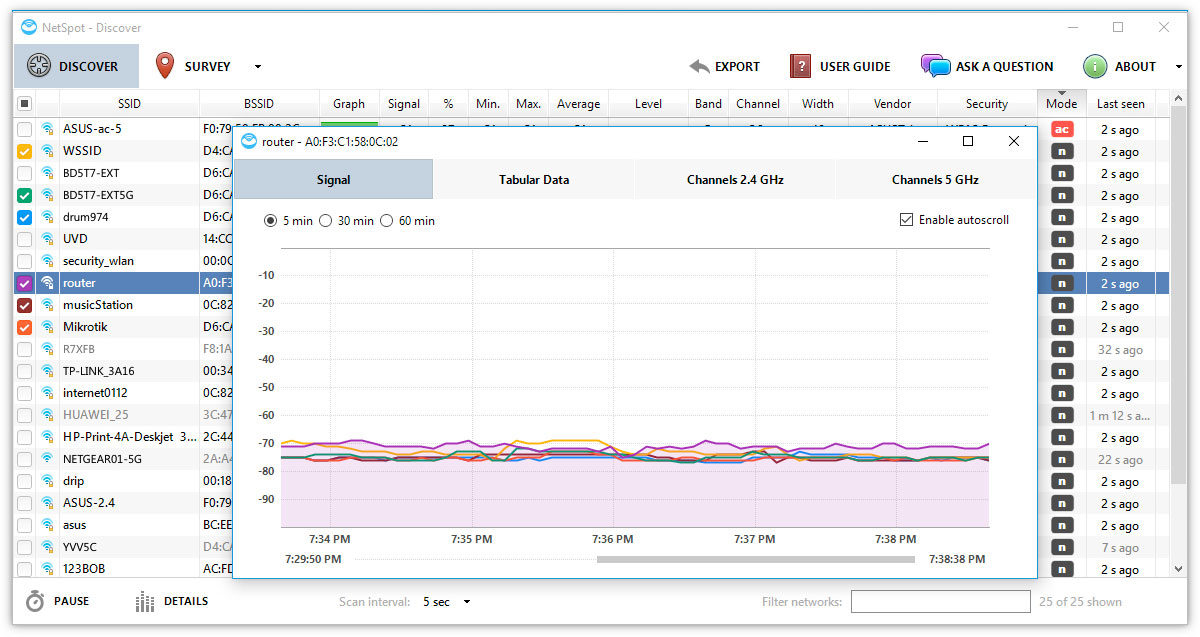
Task: Open the Channels 5 GHz tab
Action: point(935,180)
